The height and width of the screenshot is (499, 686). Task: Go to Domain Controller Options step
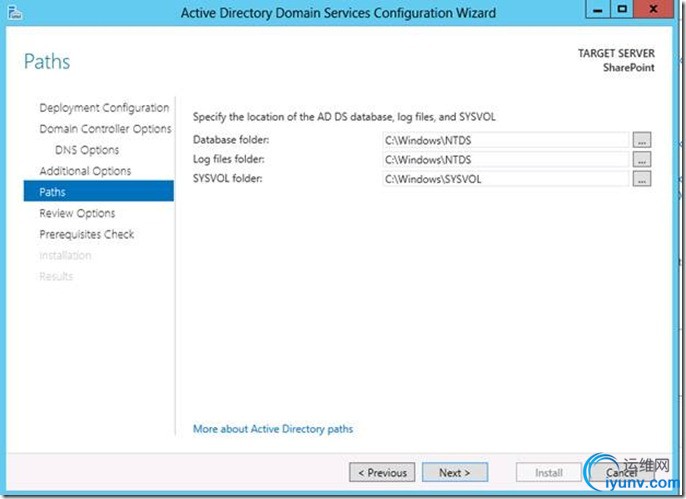(x=105, y=129)
